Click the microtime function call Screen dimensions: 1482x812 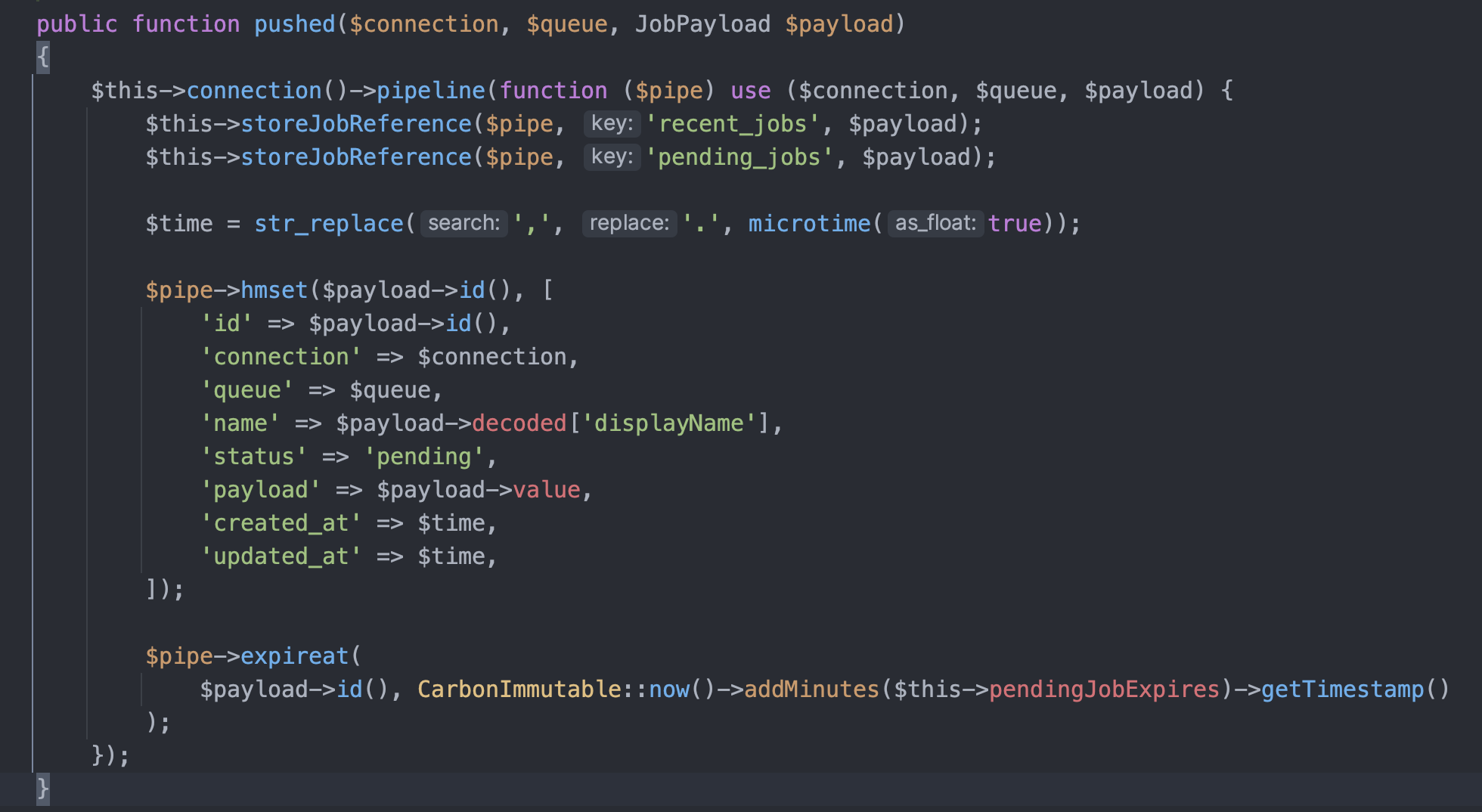[x=809, y=223]
